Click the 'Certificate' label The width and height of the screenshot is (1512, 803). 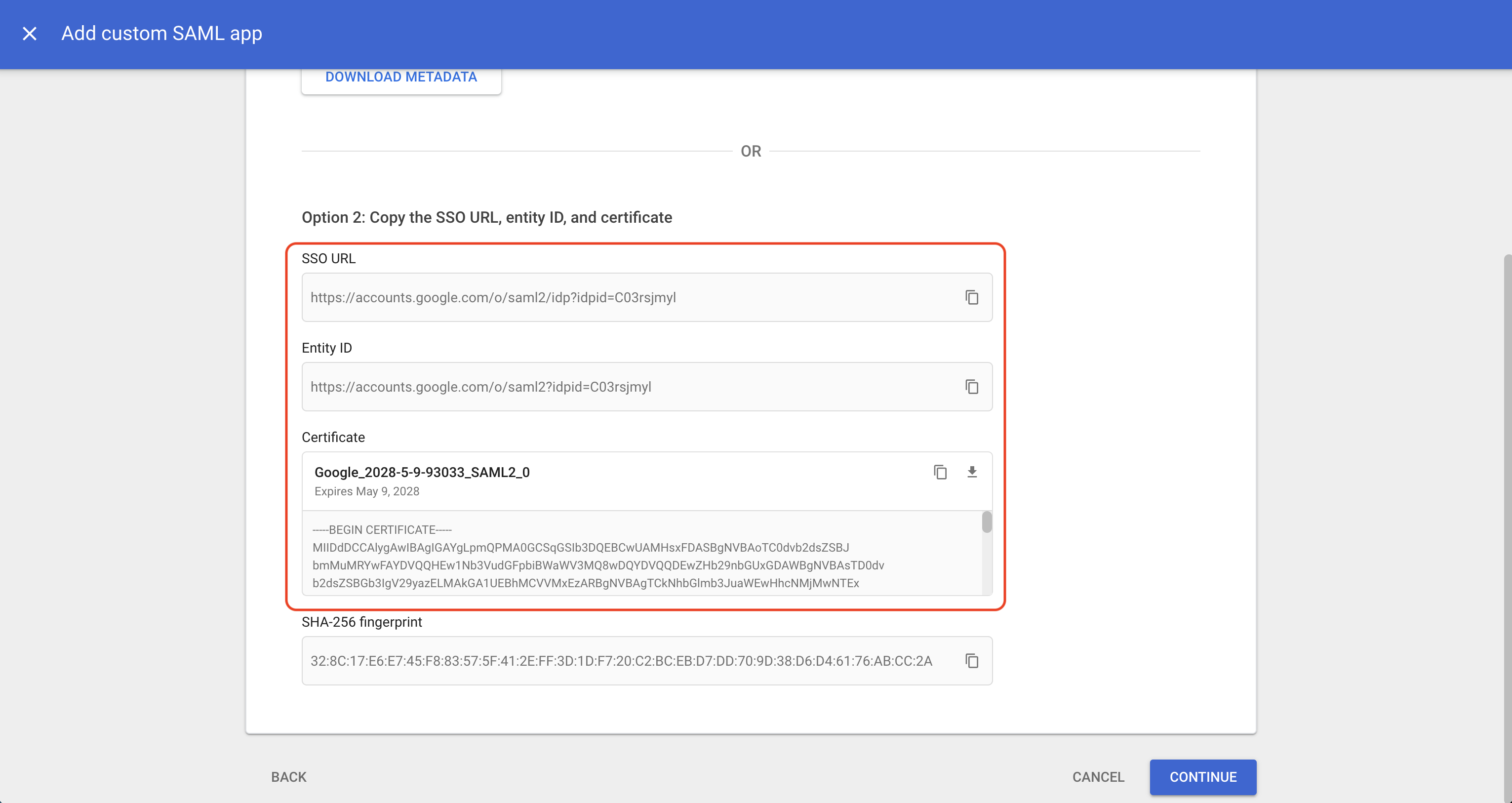coord(333,438)
